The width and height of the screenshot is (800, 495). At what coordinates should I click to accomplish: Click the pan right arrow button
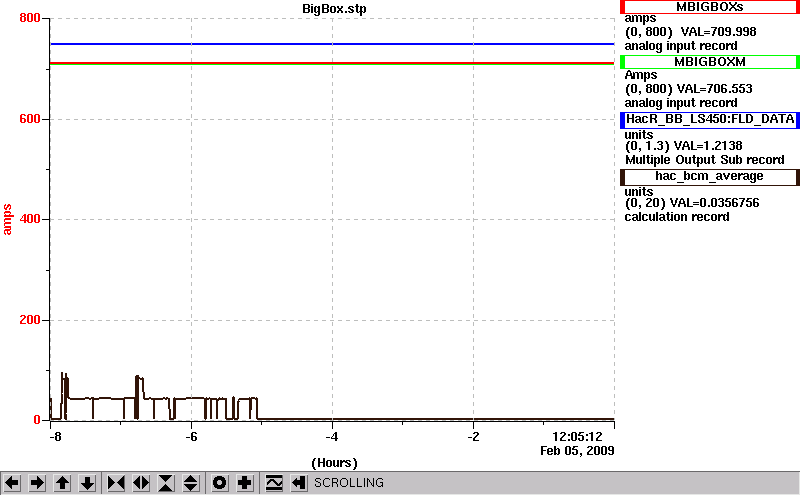[37, 483]
